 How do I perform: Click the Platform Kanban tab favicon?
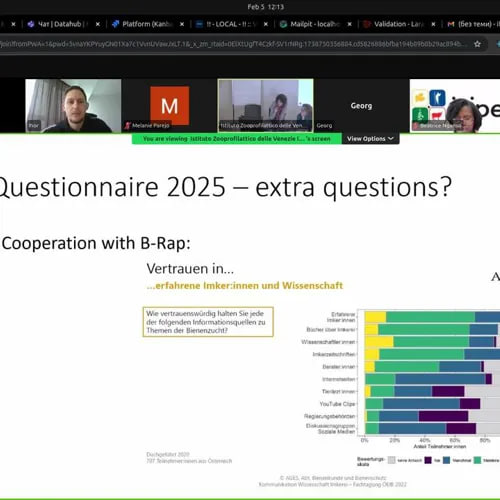(115, 24)
